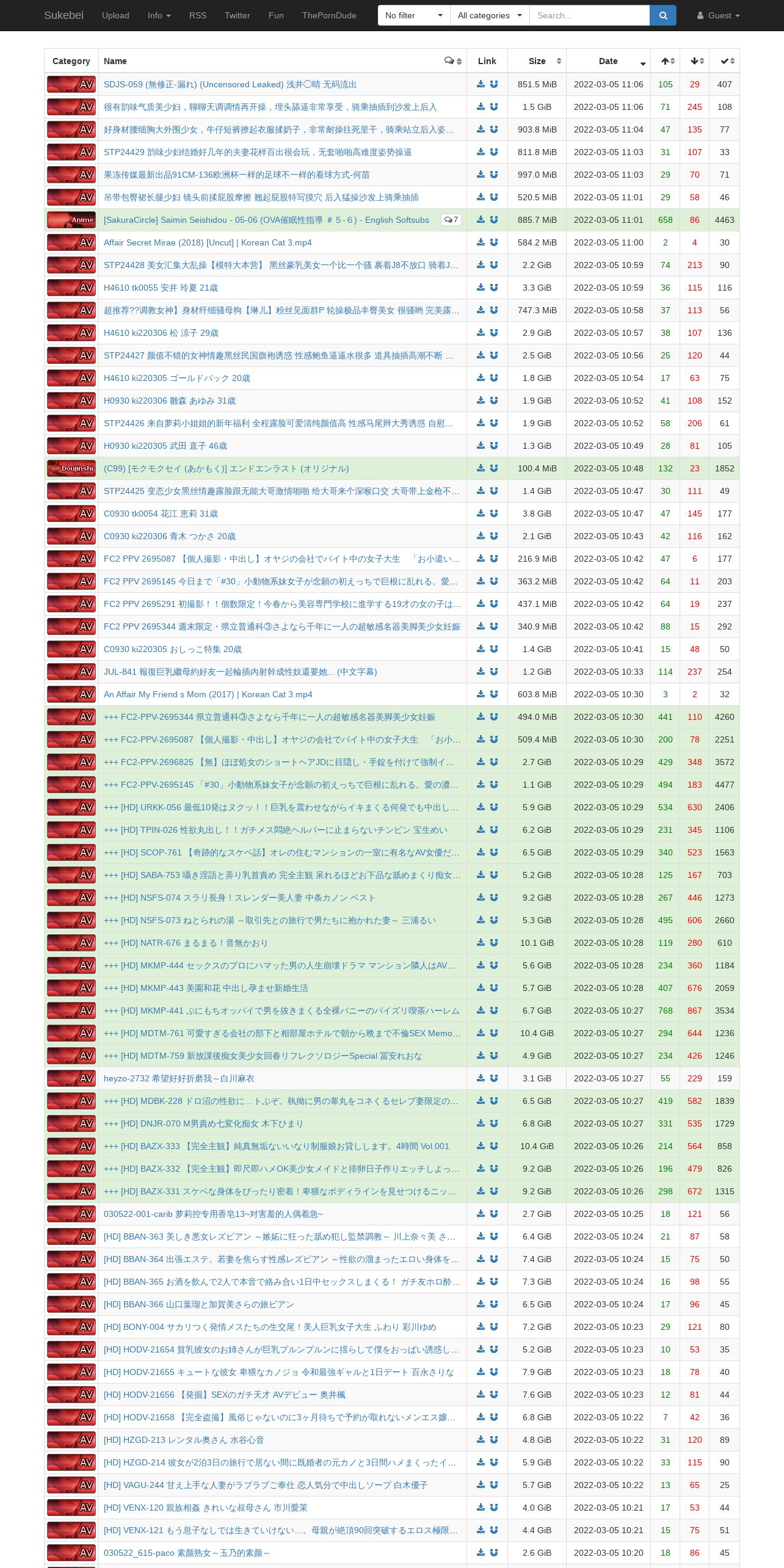Open magnet link for the (C99) Doujinshi row

point(494,468)
